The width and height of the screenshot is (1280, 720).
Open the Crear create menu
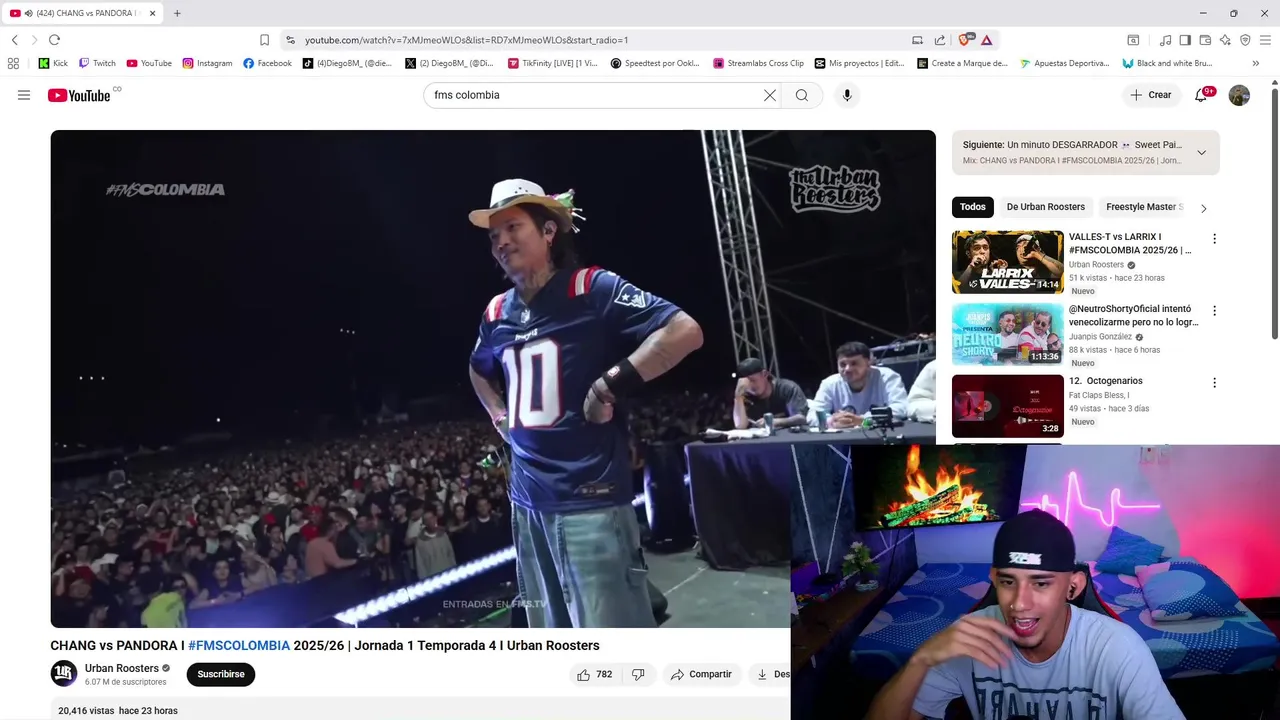click(x=1151, y=95)
